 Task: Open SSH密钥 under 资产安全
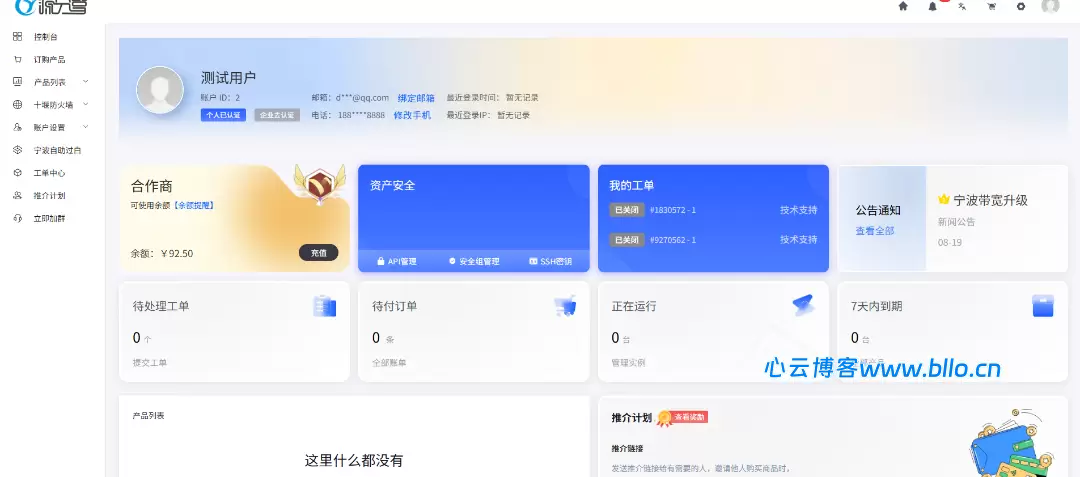[550, 262]
